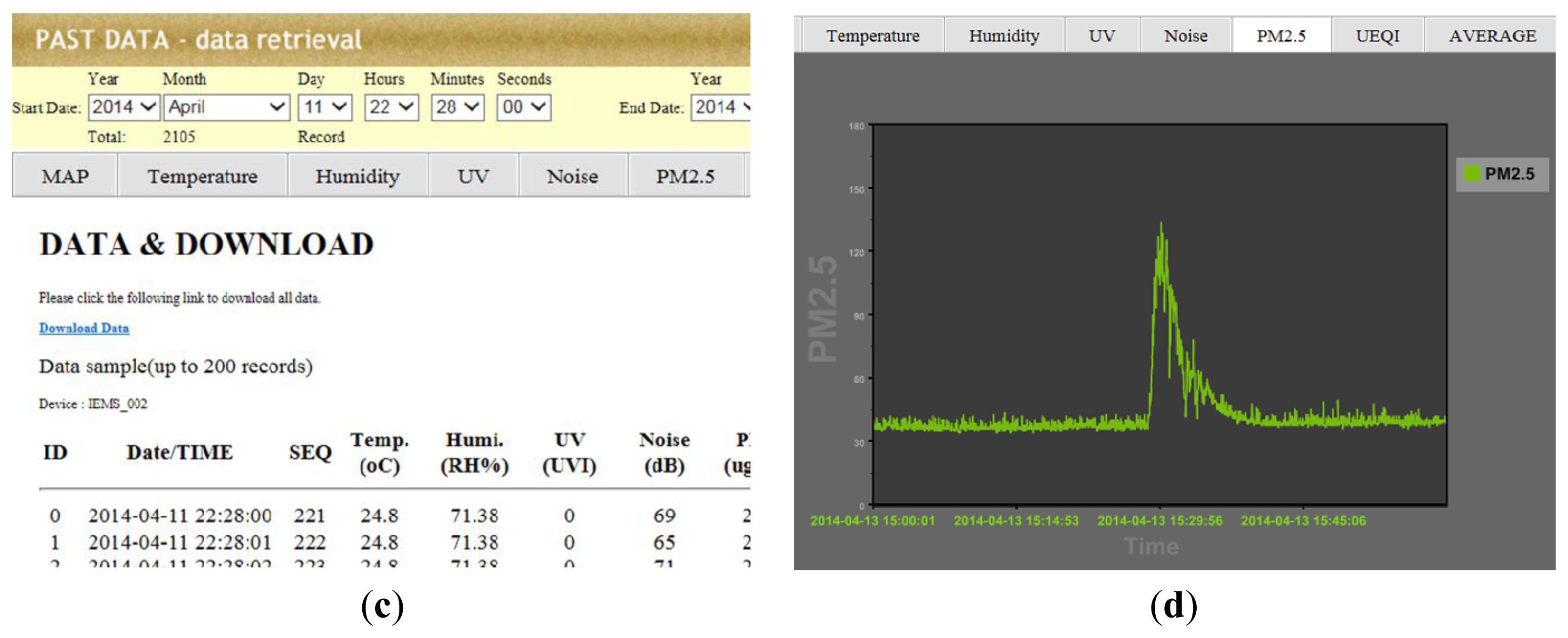Click the 2014-04-13 15:00:01 time axis label
This screenshot has width=1568, height=638.
872,520
